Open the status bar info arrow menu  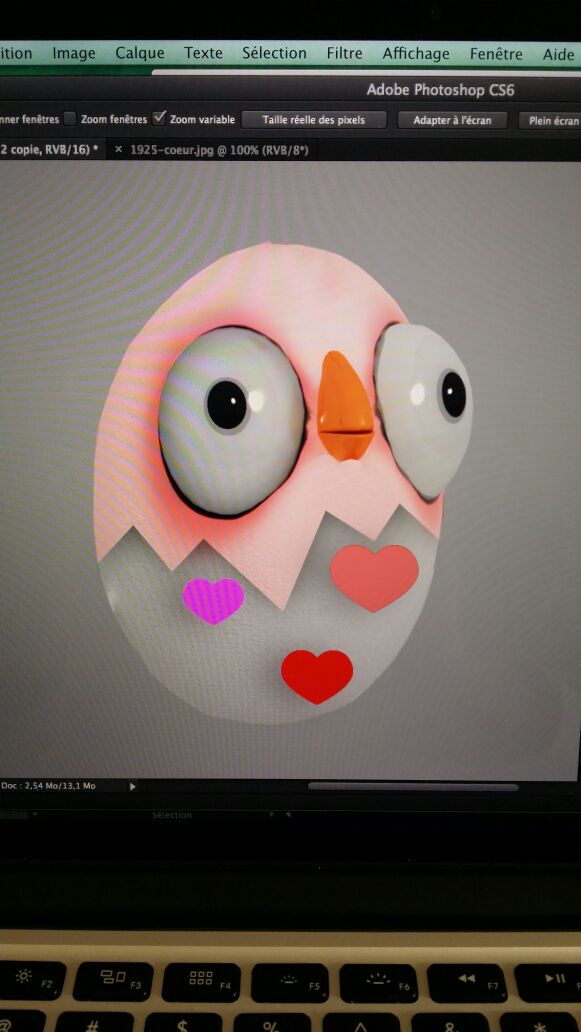pos(132,787)
